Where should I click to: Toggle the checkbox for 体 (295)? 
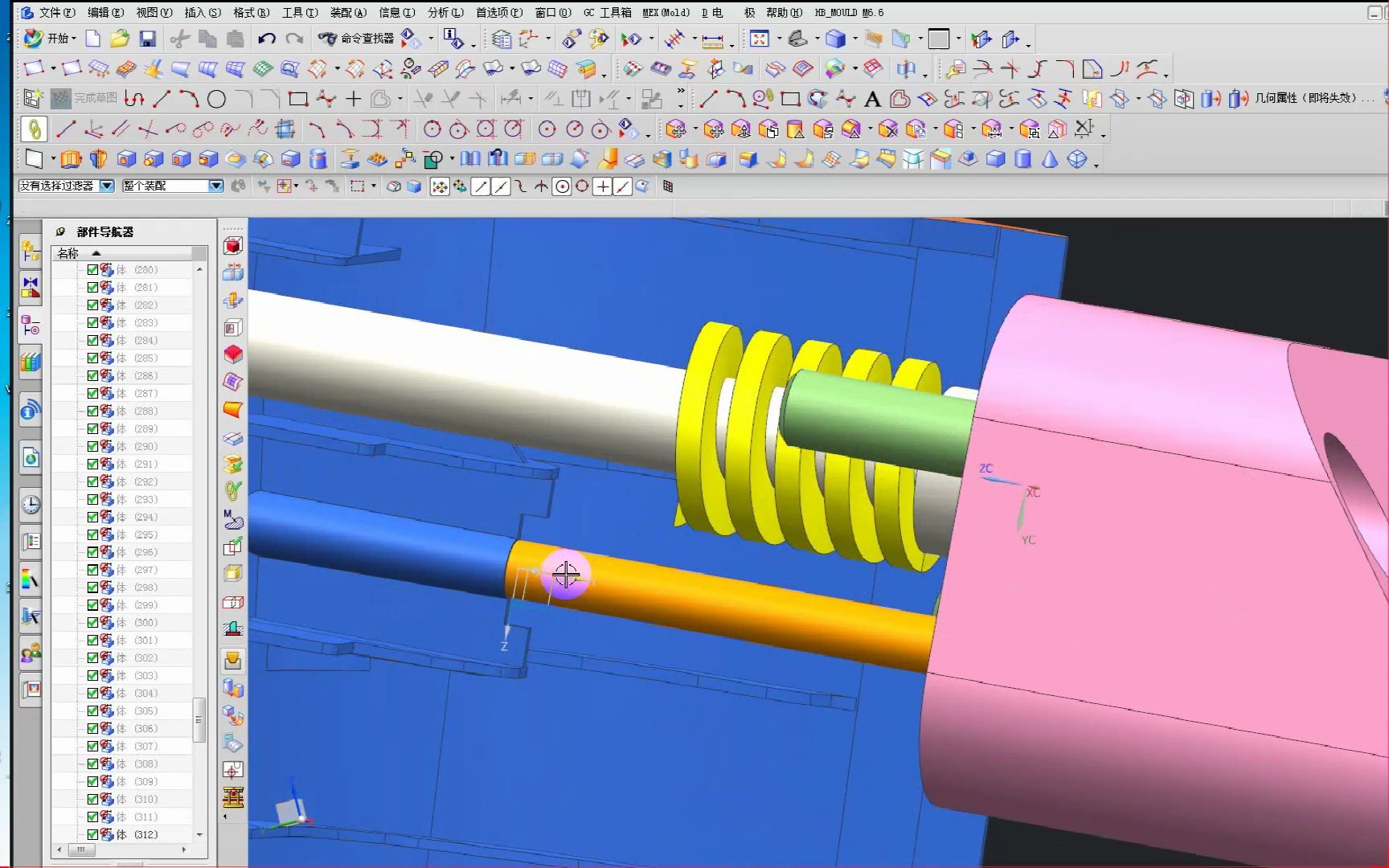tap(92, 535)
